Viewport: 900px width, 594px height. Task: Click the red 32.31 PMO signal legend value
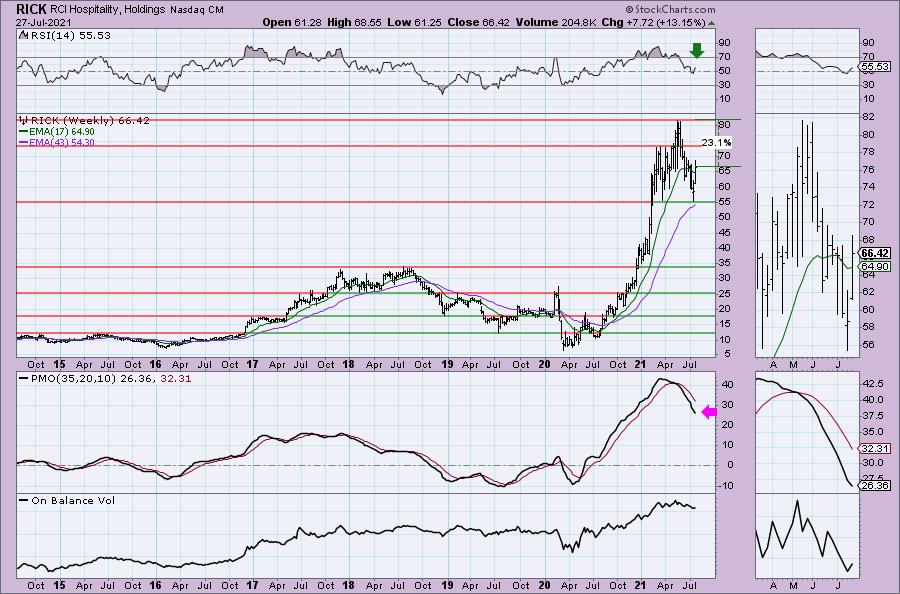(x=176, y=379)
